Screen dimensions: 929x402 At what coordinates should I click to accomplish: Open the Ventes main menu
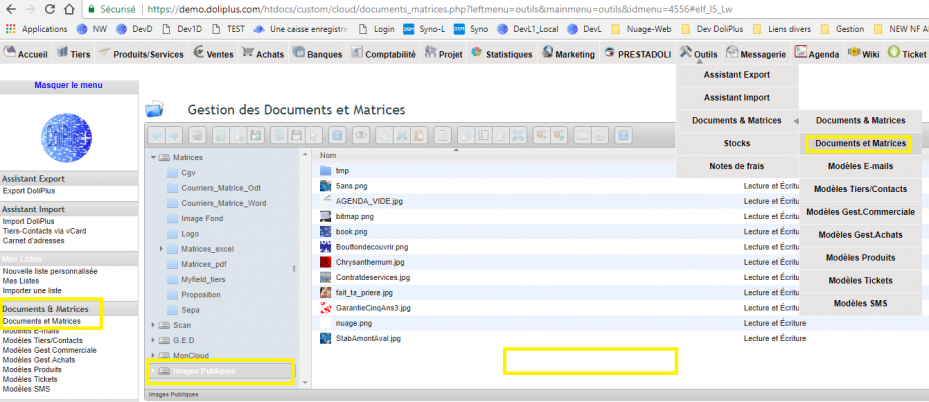pos(213,54)
